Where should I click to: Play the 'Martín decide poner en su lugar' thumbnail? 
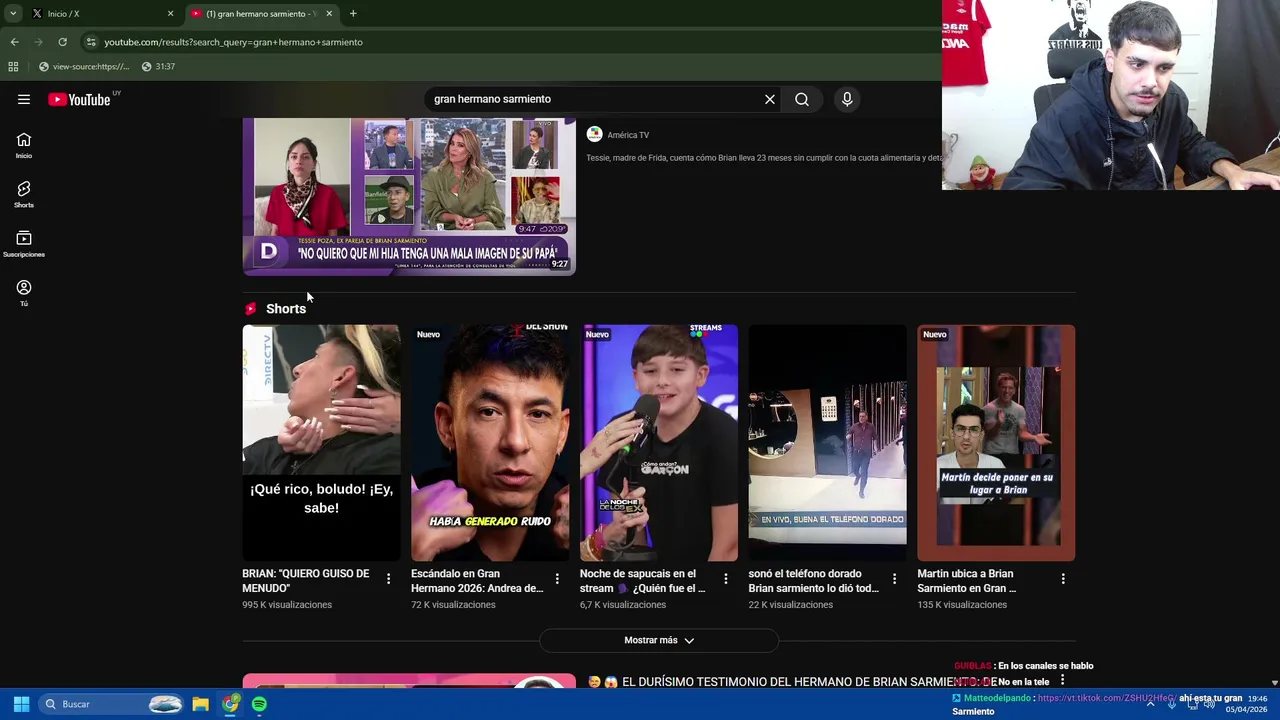(996, 442)
